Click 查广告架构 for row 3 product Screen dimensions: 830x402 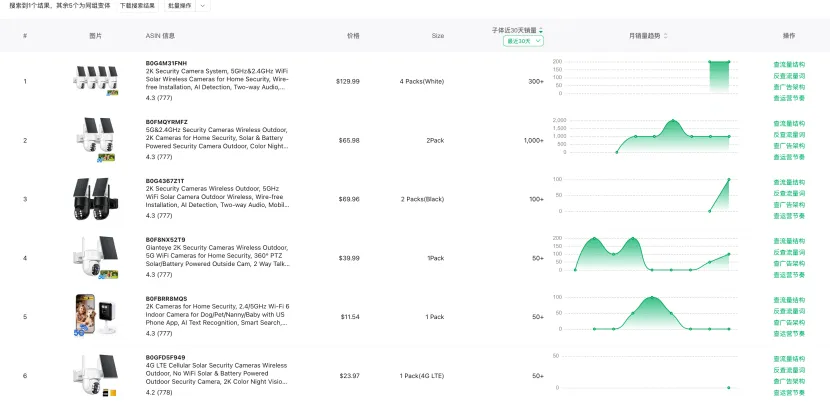[x=788, y=204]
